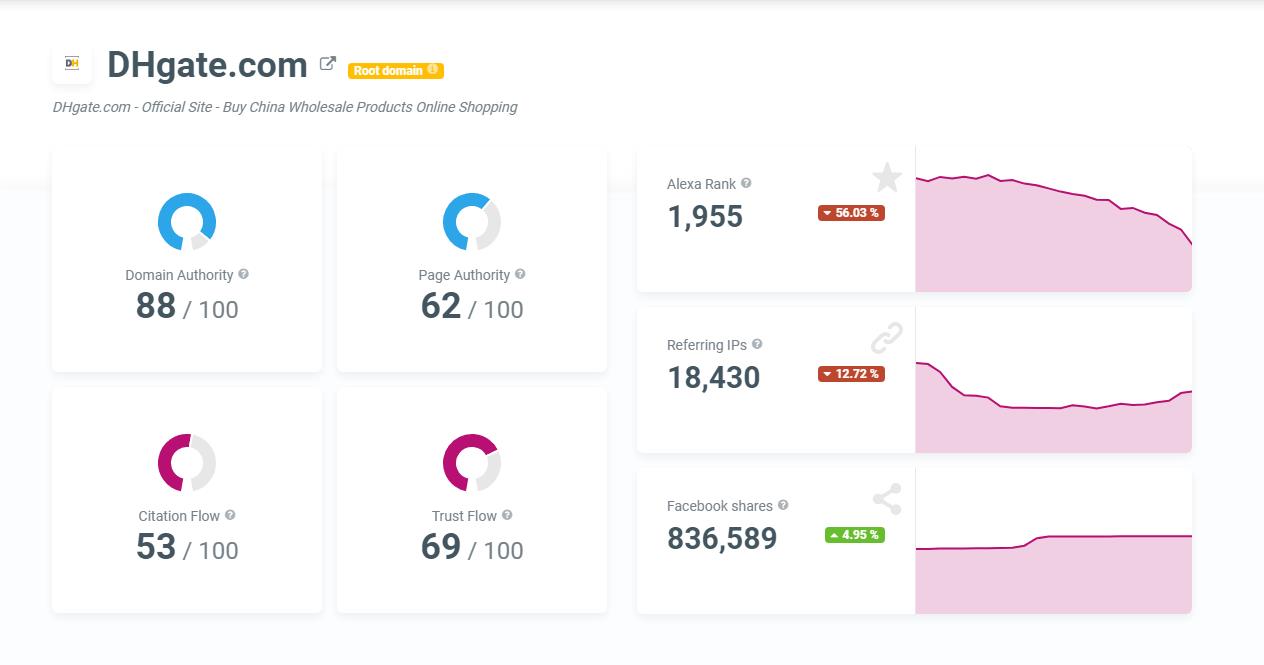Screen dimensions: 1264x665
Task: Open the external link icon beside DHgate.com
Action: click(327, 64)
